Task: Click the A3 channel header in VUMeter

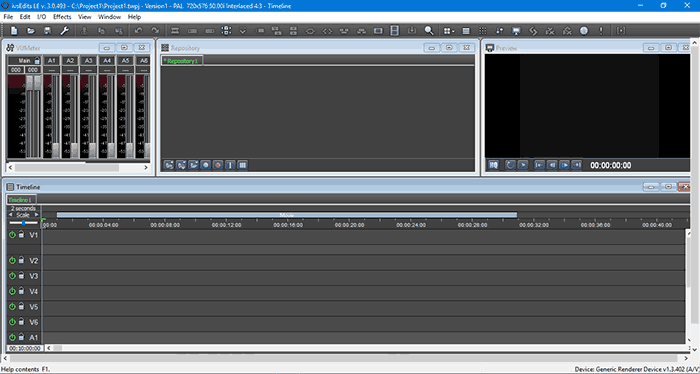Action: 88,60
